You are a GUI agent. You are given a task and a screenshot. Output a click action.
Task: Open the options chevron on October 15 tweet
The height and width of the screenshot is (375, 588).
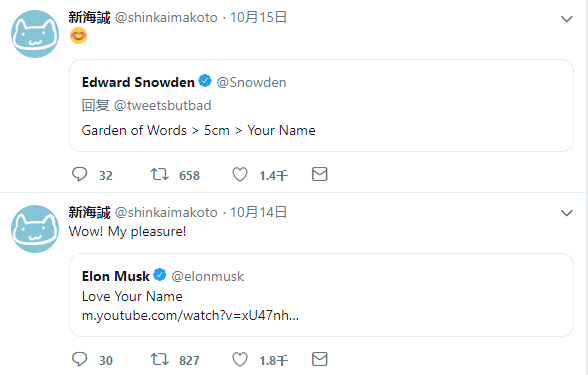566,19
